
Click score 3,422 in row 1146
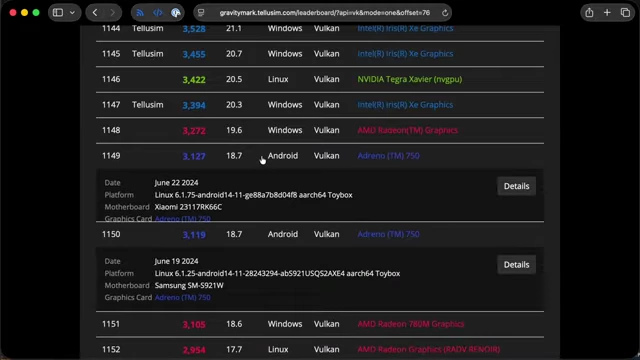(194, 80)
